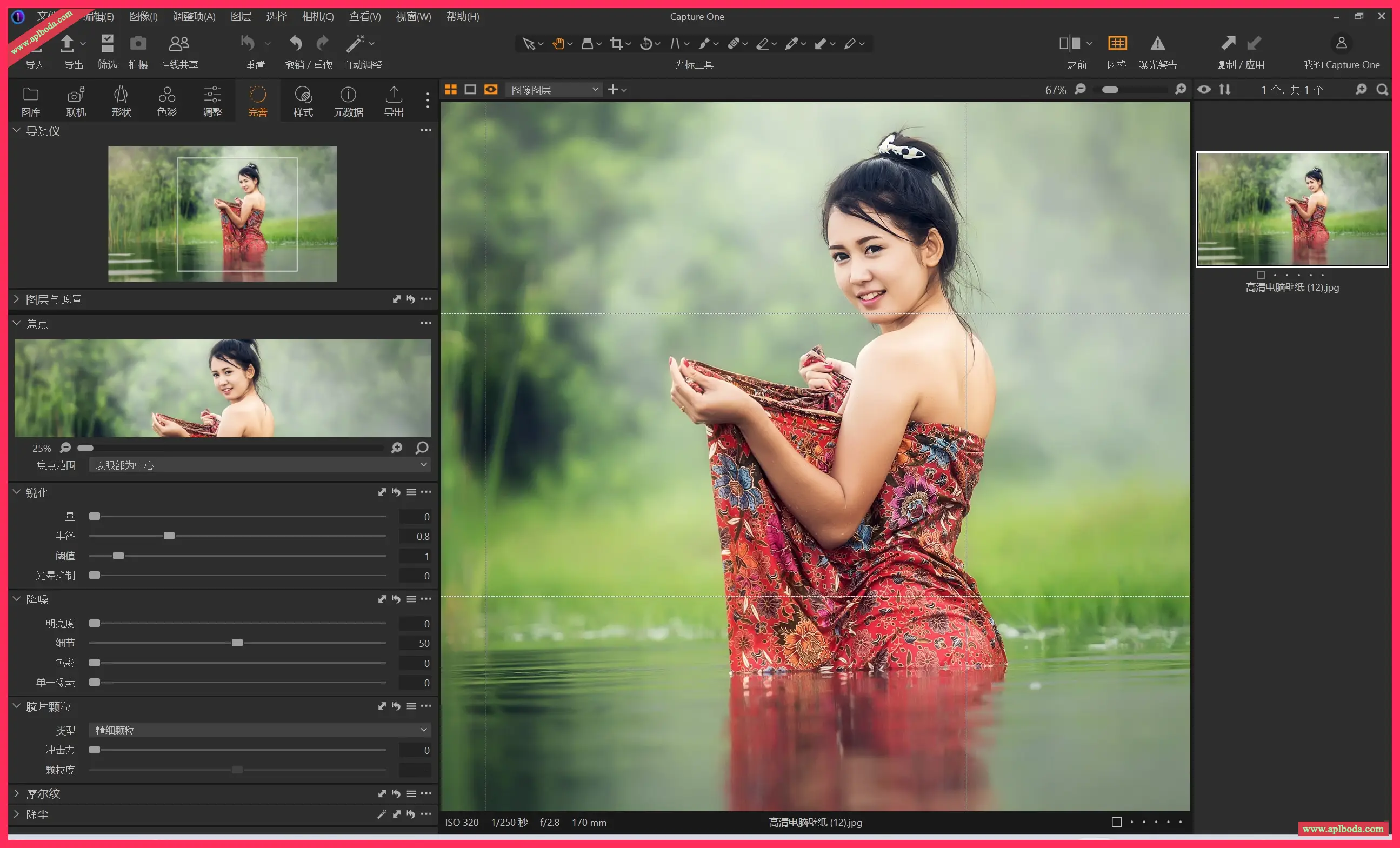Adjust the sharpening radius slider handle

pyautogui.click(x=169, y=536)
